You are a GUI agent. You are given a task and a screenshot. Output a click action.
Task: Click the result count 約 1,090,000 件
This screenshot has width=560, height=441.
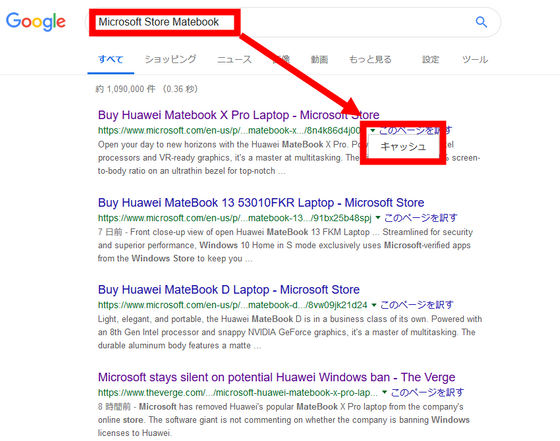click(125, 89)
